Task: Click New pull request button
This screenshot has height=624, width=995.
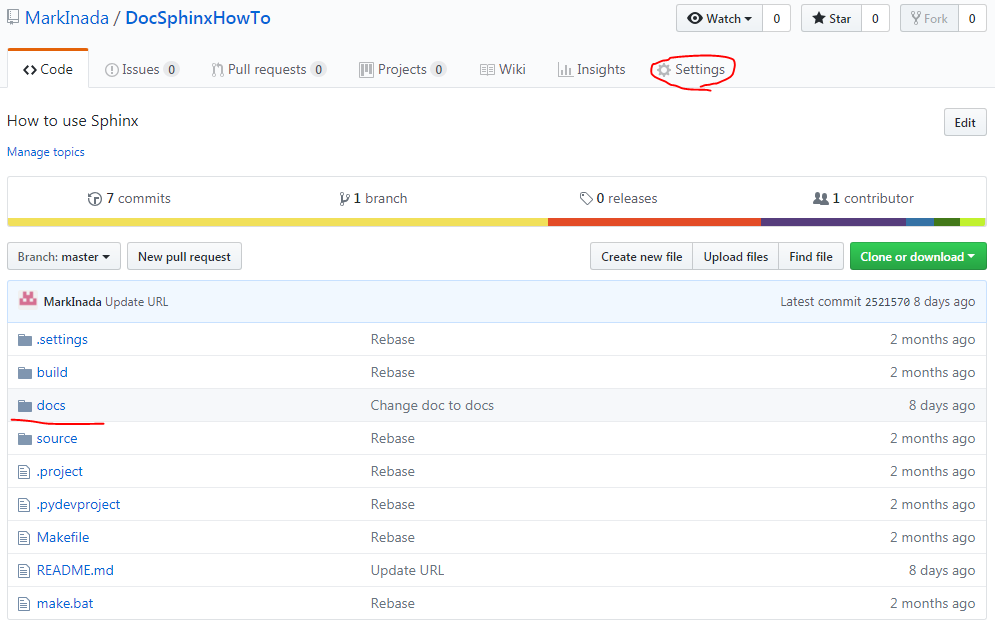Action: [184, 256]
